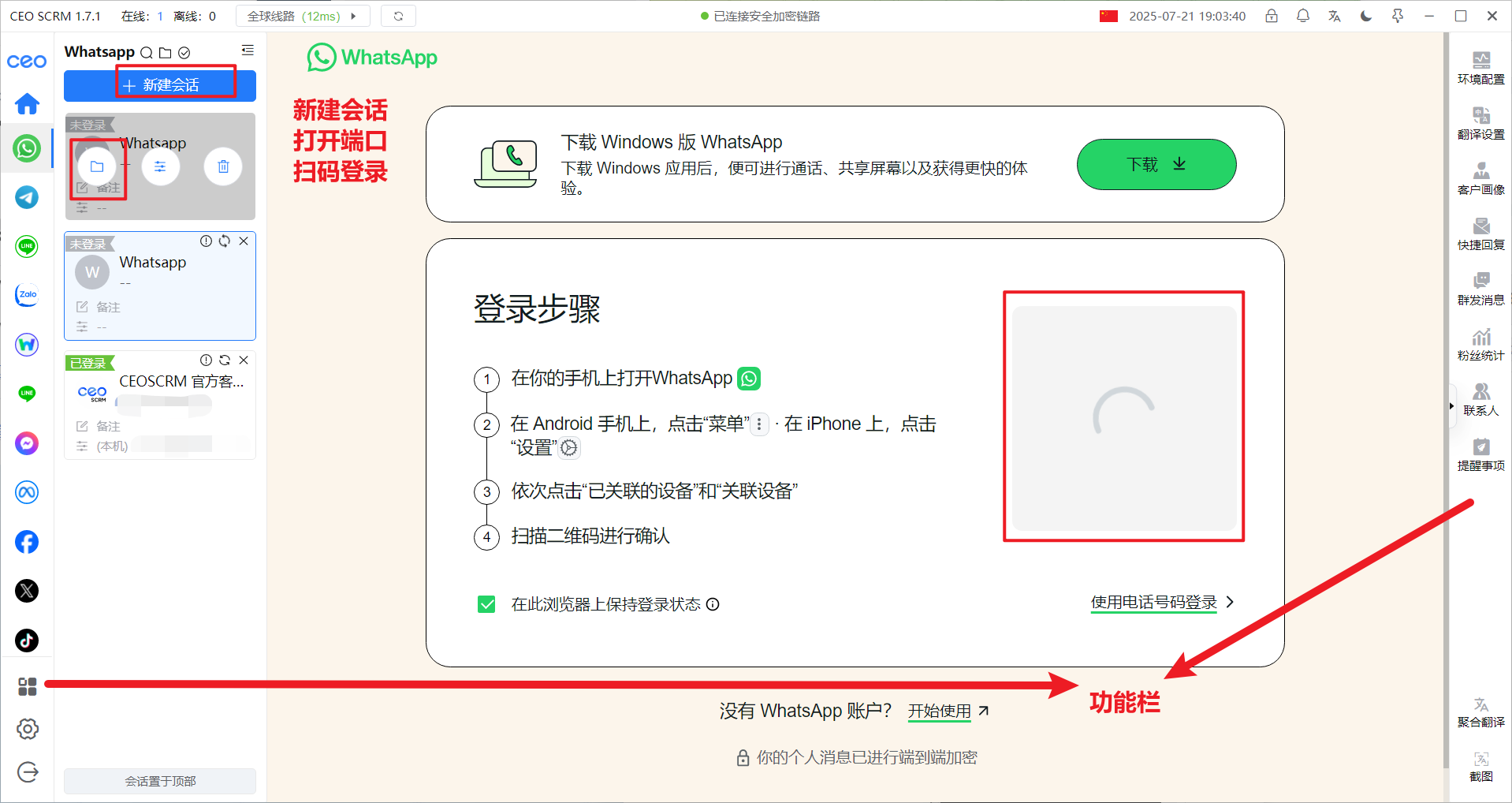Toggle the pin-window icon in the title bar
Screen dimensions: 1512x803
pos(1398,16)
